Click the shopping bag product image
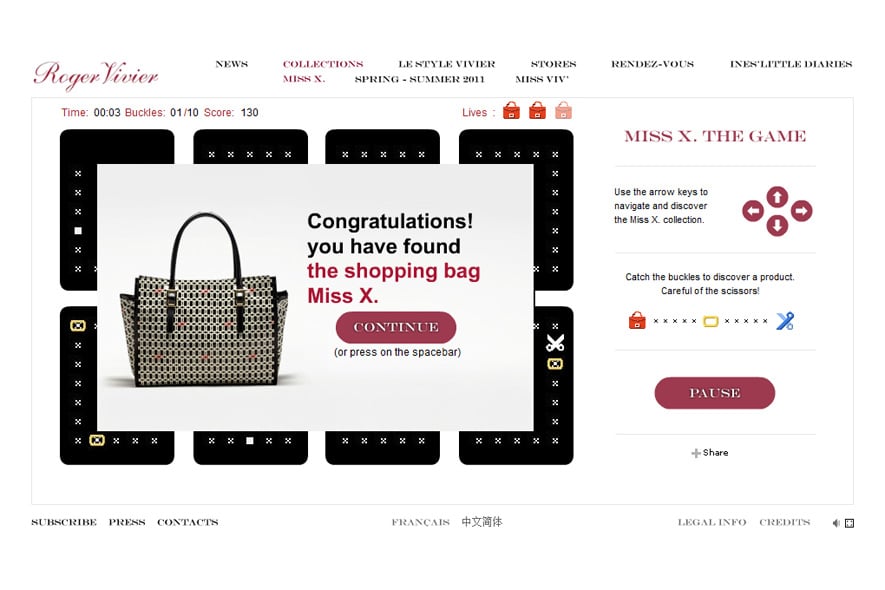Viewport: 885px width, 590px height. tap(204, 300)
